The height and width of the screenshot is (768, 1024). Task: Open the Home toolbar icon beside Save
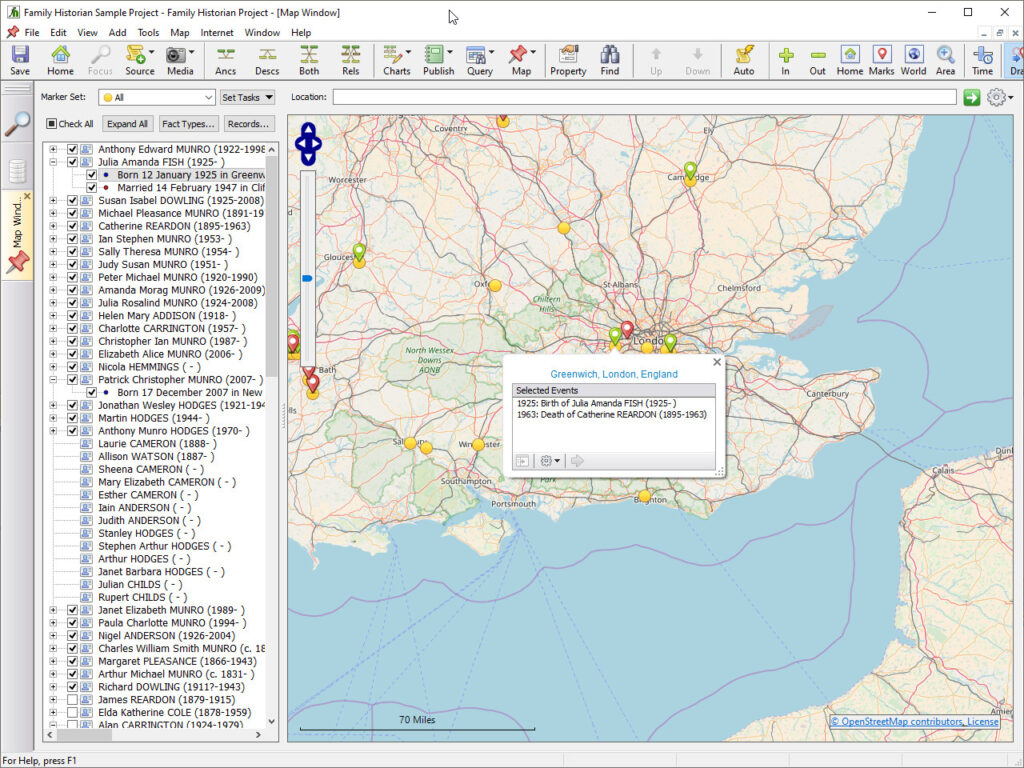[60, 60]
